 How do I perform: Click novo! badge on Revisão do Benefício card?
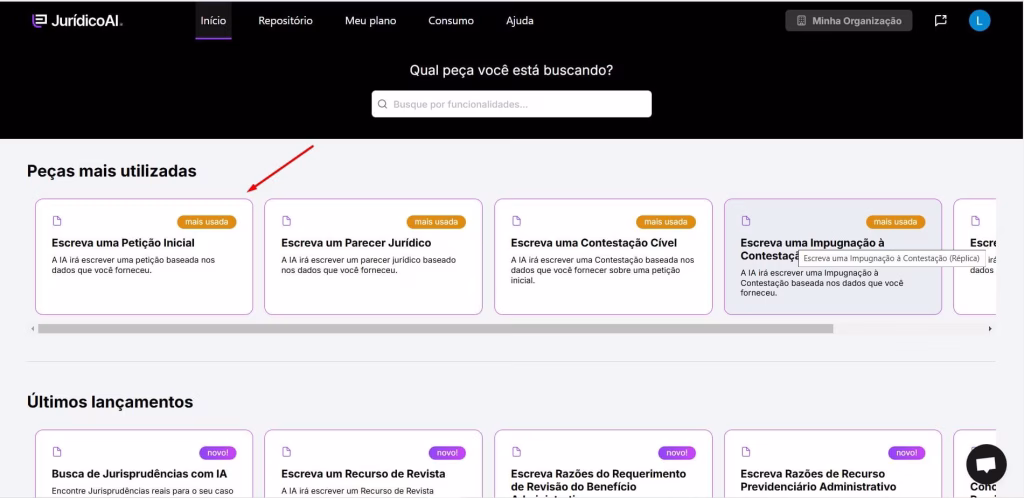[677, 452]
